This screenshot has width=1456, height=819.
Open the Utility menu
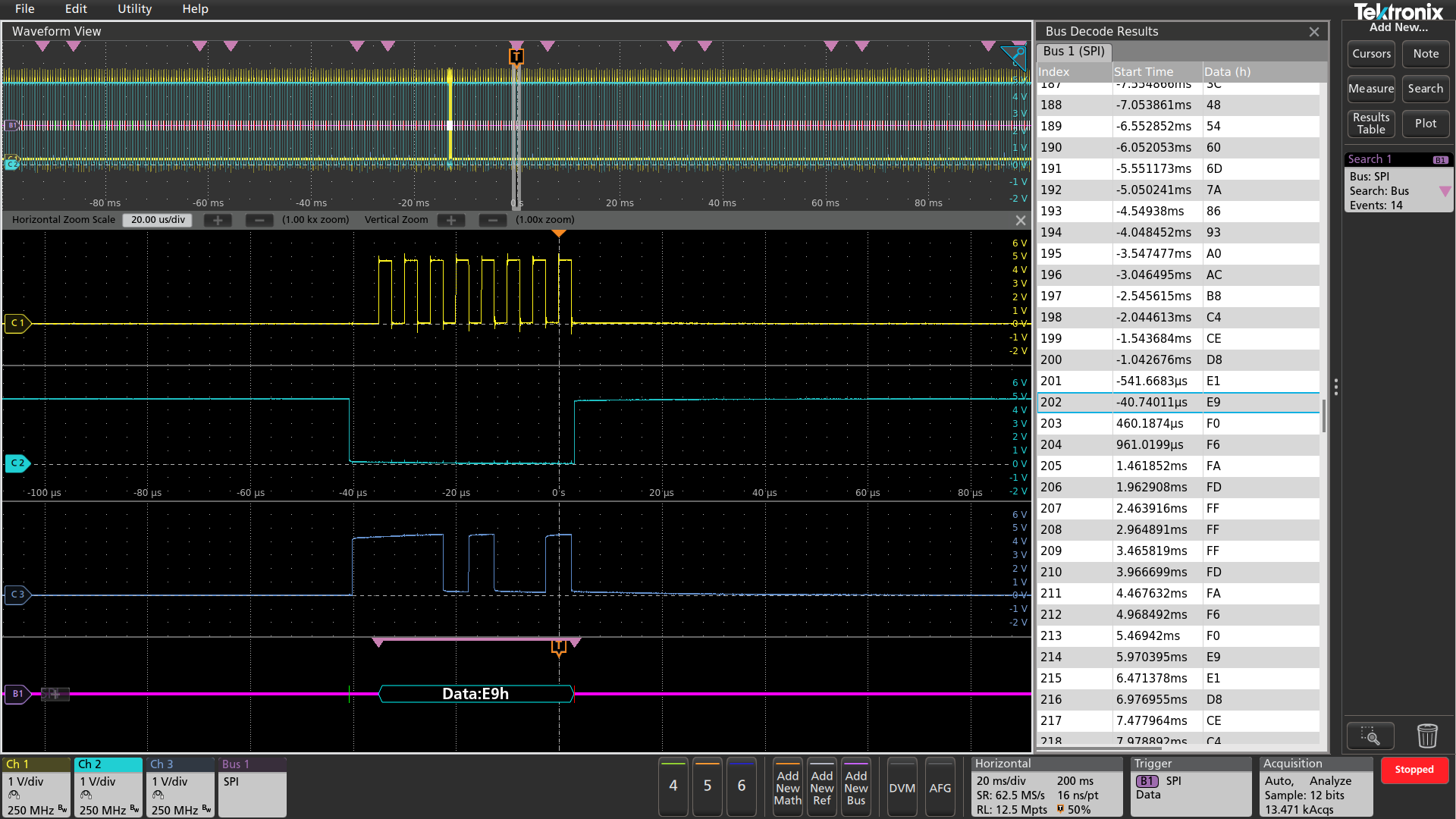pyautogui.click(x=134, y=9)
